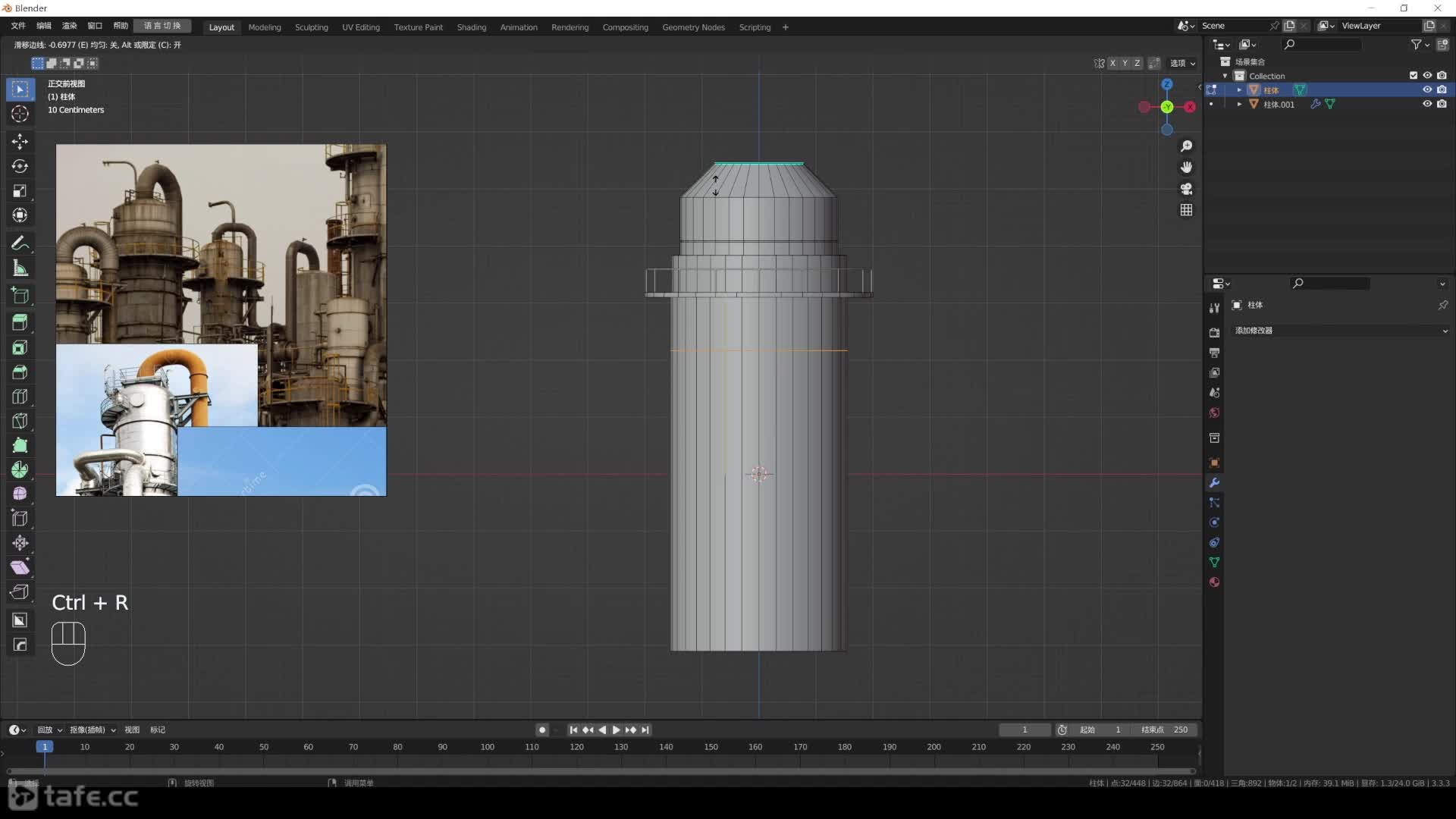Toggle Z axis mirror

click(1137, 63)
